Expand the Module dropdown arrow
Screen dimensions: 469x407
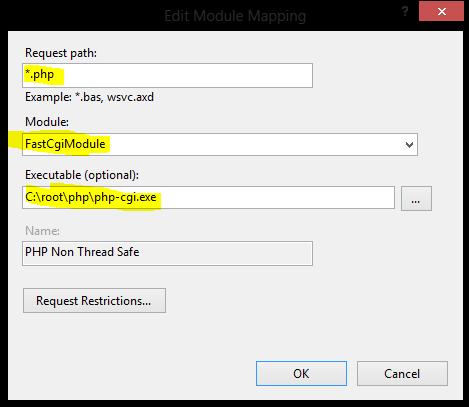409,145
